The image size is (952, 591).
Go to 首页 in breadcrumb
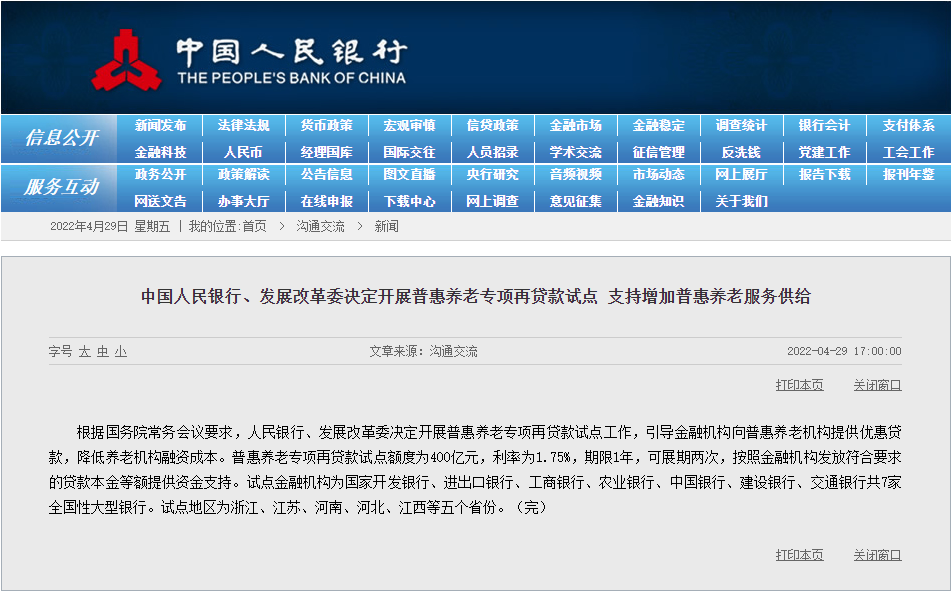[x=254, y=227]
